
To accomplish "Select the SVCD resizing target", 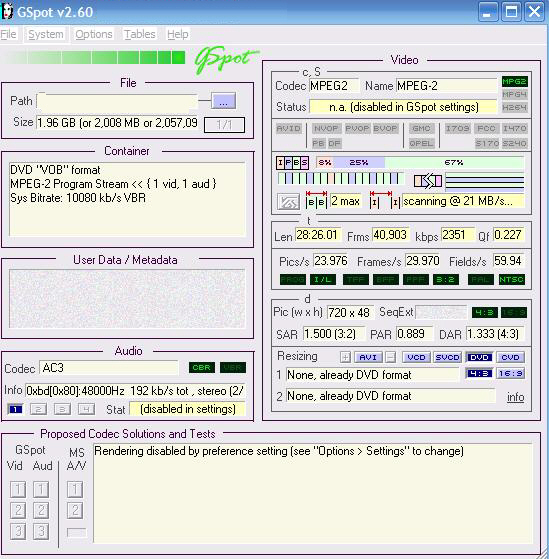I will click(x=447, y=357).
